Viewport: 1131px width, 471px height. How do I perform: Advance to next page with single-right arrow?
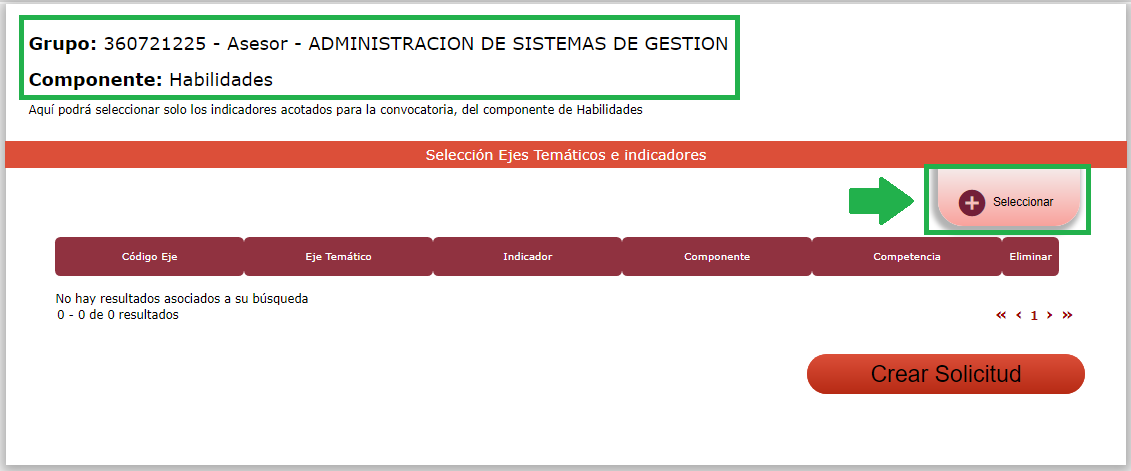pos(1049,315)
